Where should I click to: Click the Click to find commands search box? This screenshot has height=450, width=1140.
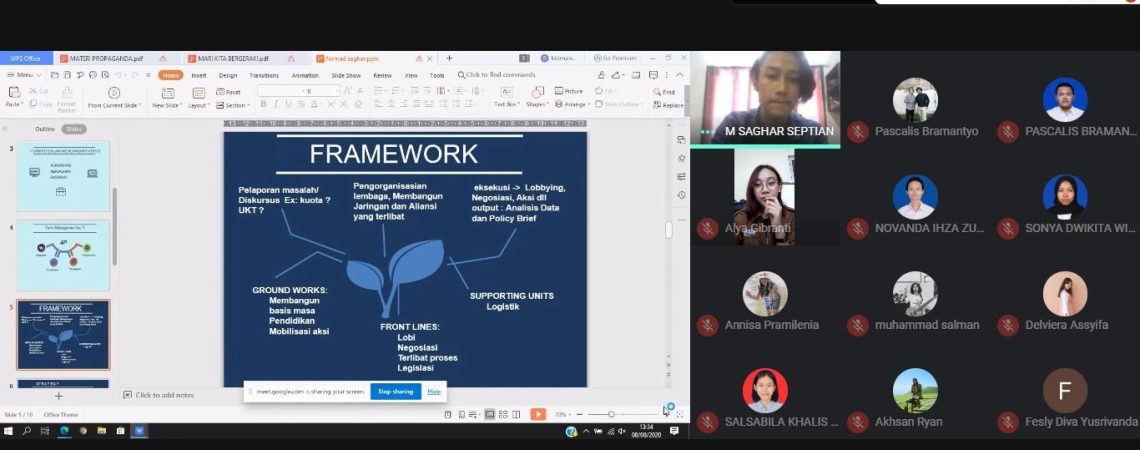point(497,75)
